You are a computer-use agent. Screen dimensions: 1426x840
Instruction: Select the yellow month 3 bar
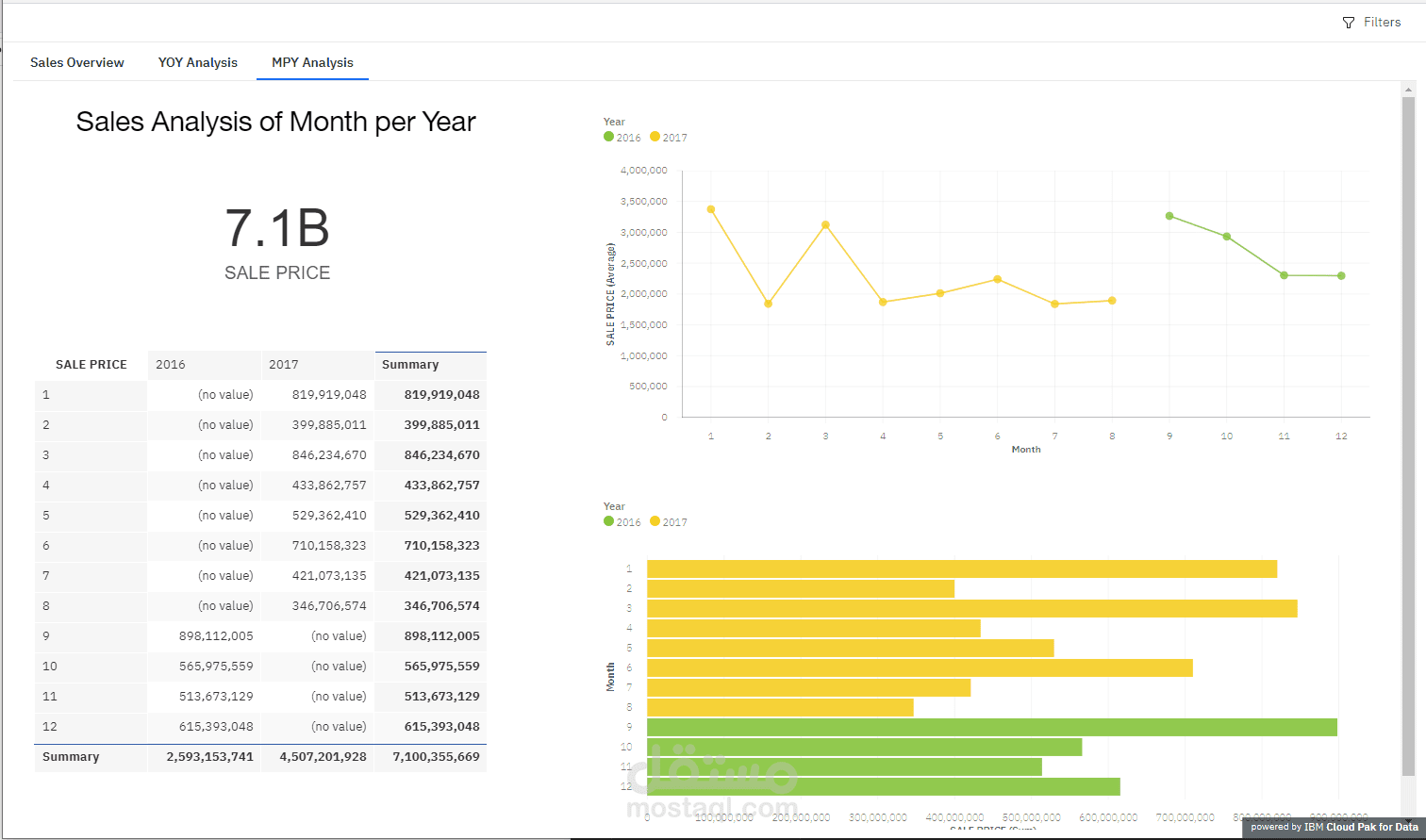click(x=971, y=608)
